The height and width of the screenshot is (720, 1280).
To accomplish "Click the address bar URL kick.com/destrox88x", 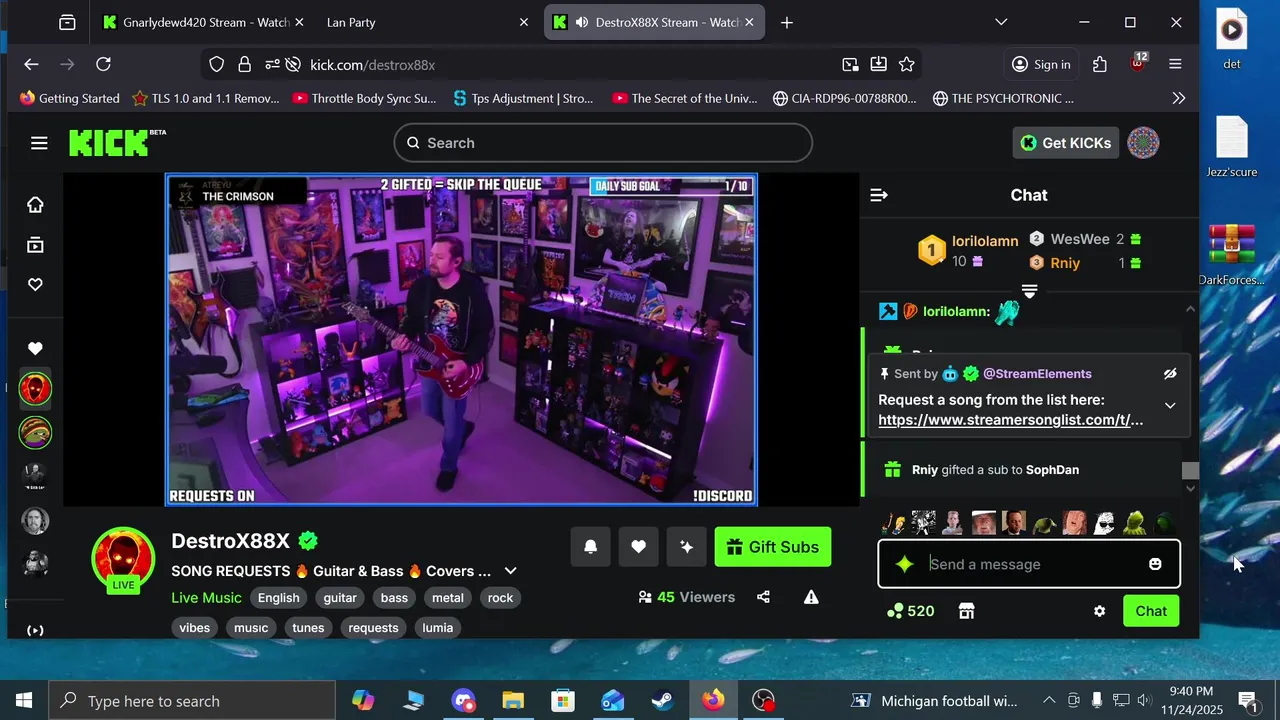I will pos(372,65).
